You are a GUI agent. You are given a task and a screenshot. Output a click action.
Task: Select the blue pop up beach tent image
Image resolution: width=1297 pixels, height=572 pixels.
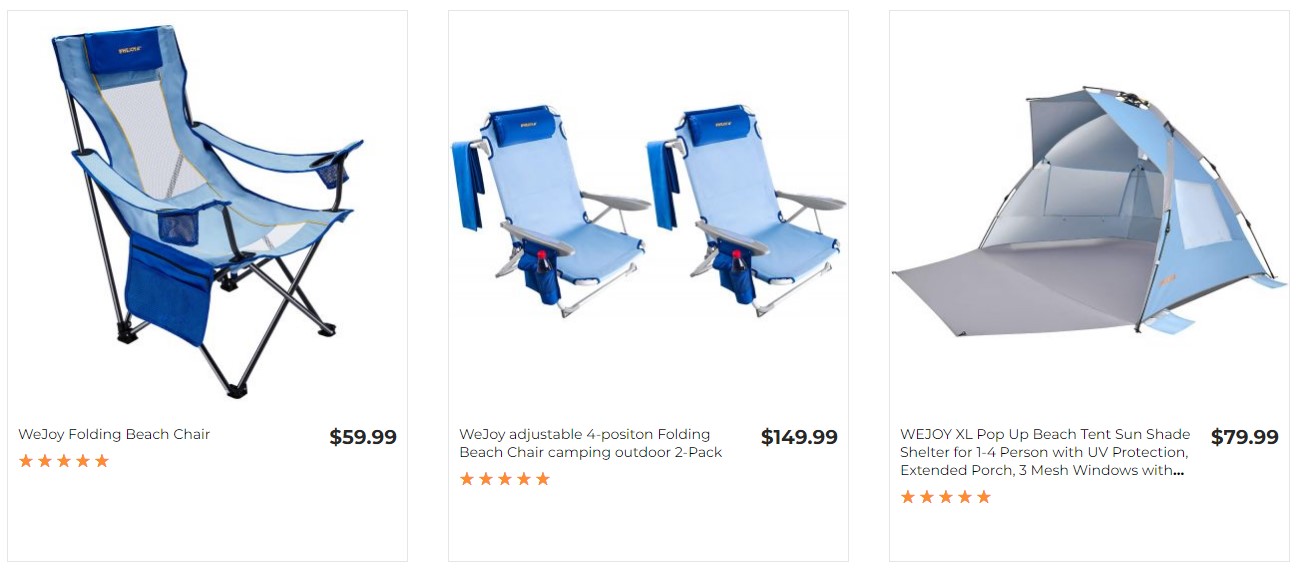click(x=1088, y=210)
